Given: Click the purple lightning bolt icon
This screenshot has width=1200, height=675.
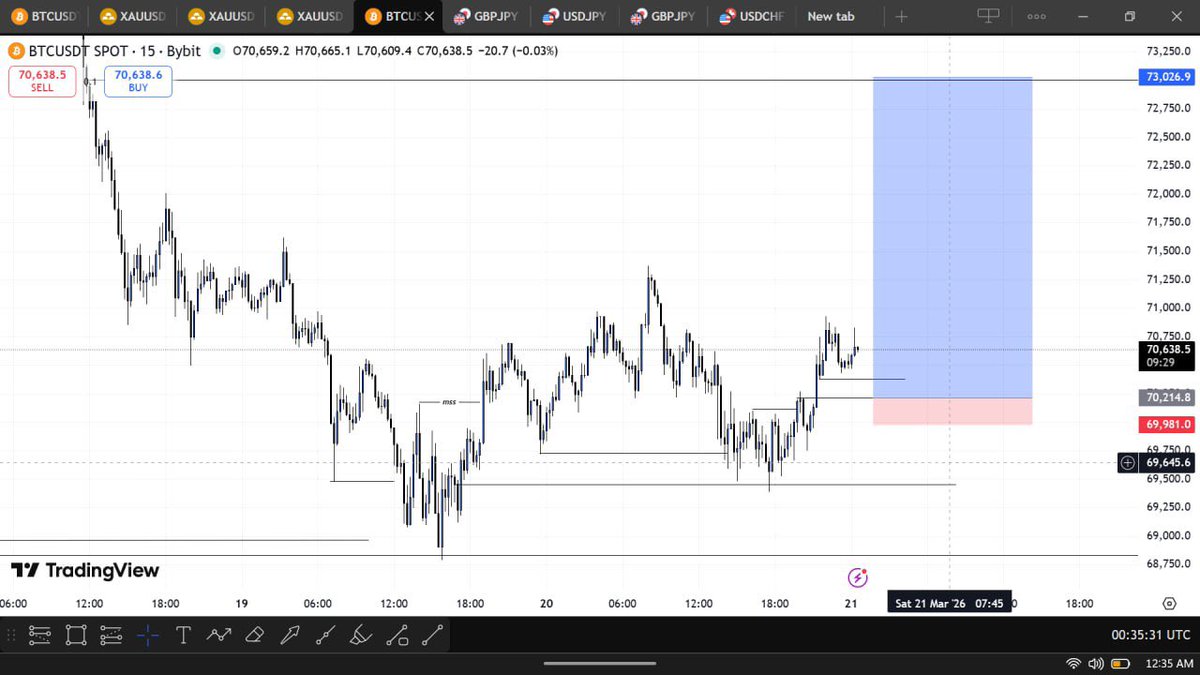Looking at the screenshot, I should point(857,577).
